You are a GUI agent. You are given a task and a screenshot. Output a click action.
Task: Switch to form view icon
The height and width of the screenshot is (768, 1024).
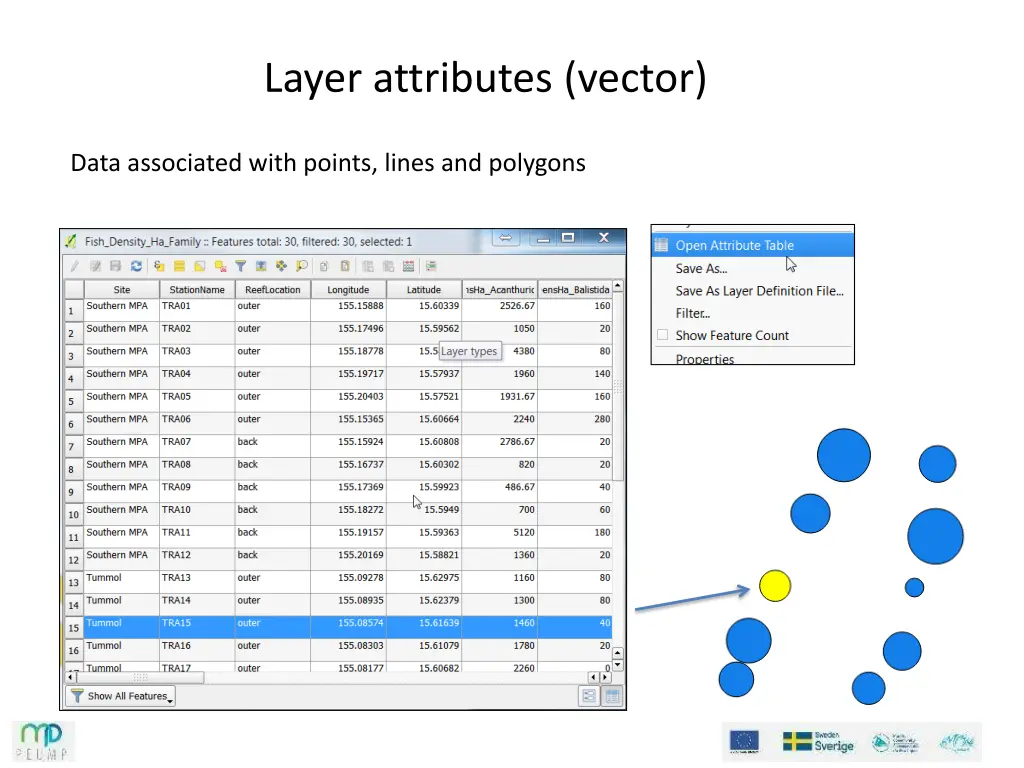point(589,696)
